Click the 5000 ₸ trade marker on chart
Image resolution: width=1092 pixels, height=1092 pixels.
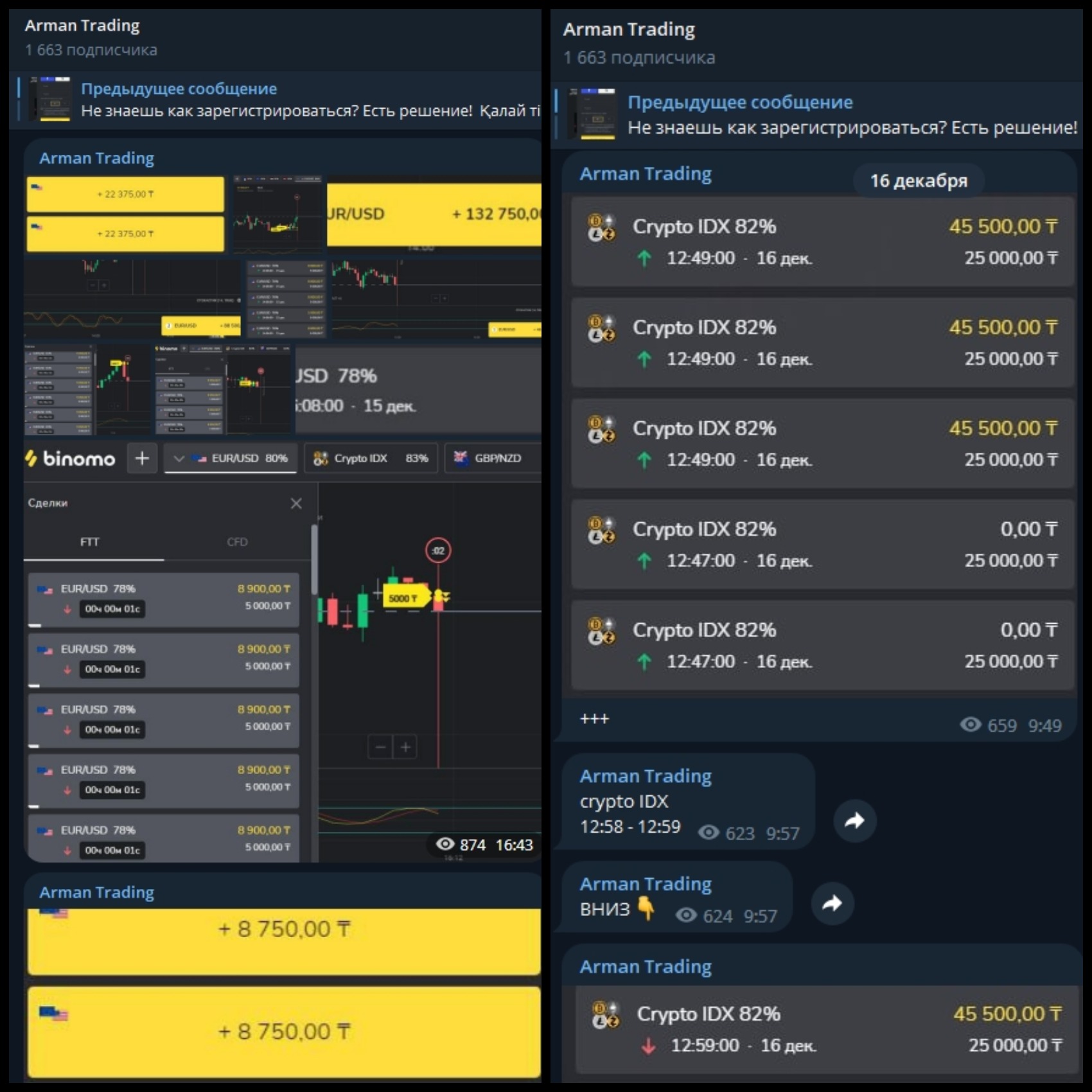tap(406, 597)
